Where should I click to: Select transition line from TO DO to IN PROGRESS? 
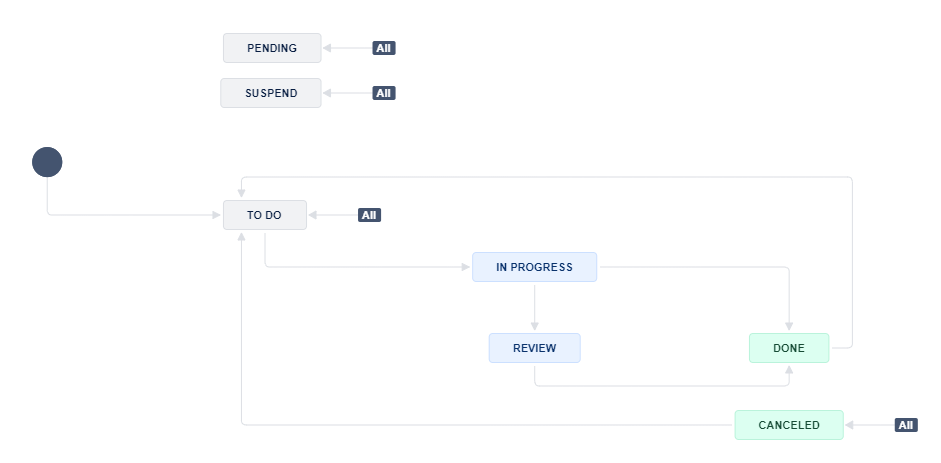(x=370, y=267)
